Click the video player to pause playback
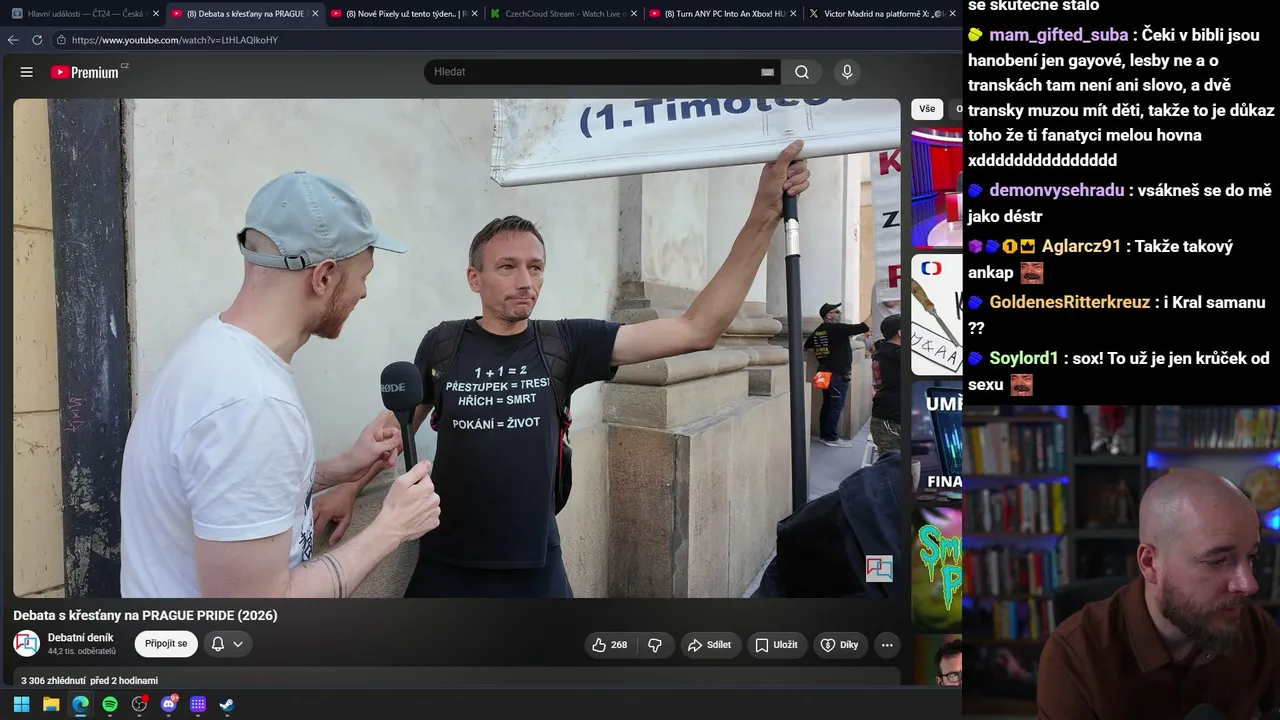 [x=457, y=348]
